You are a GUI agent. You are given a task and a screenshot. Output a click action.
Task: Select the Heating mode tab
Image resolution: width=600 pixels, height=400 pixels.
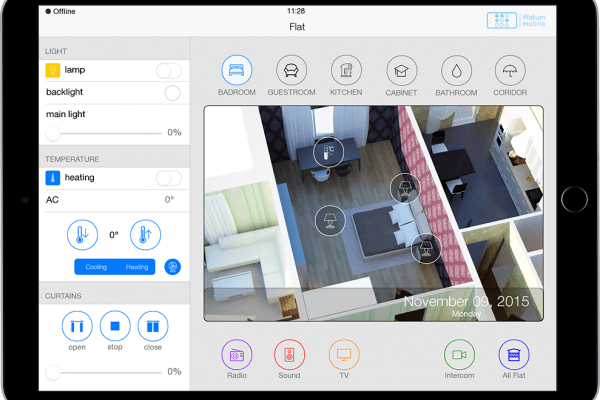(x=136, y=267)
